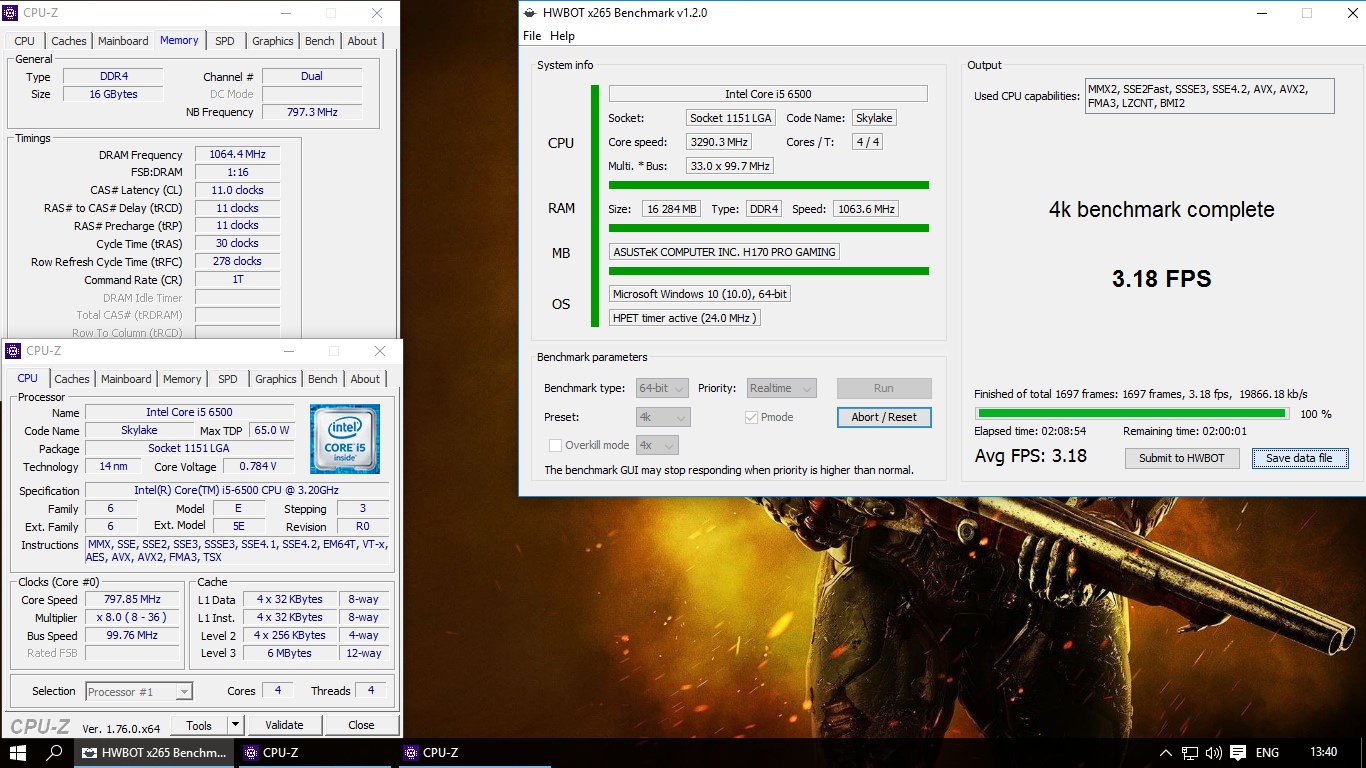Viewport: 1366px width, 768px height.
Task: Select Graphics tab in upper CPU-Z window
Action: point(273,41)
